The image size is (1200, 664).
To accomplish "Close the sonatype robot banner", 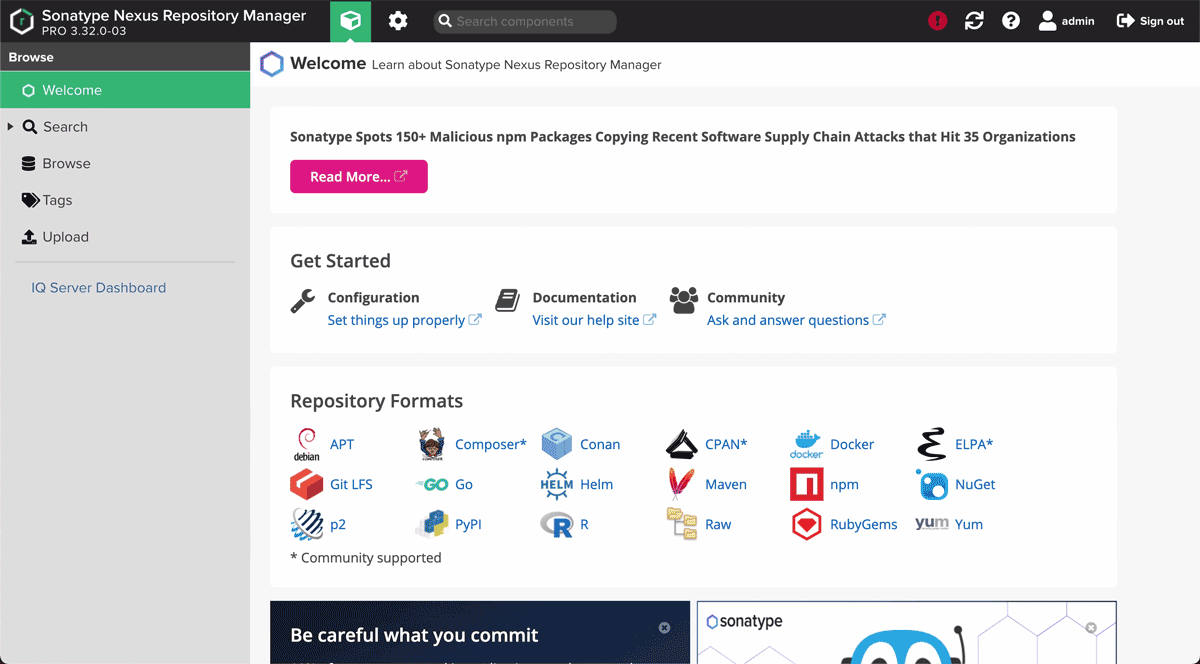I will (x=1091, y=628).
